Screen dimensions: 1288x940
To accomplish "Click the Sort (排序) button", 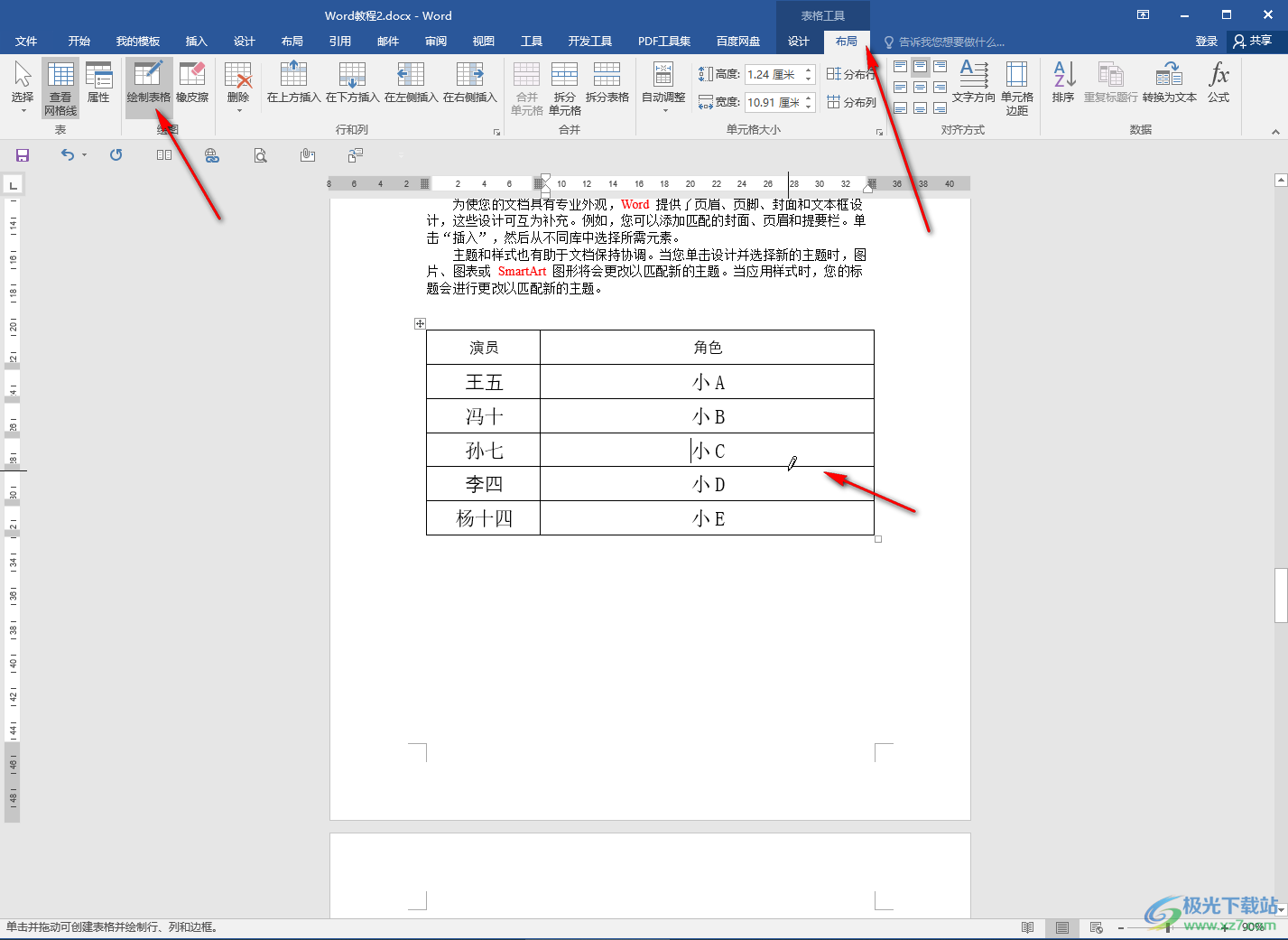I will point(1063,83).
